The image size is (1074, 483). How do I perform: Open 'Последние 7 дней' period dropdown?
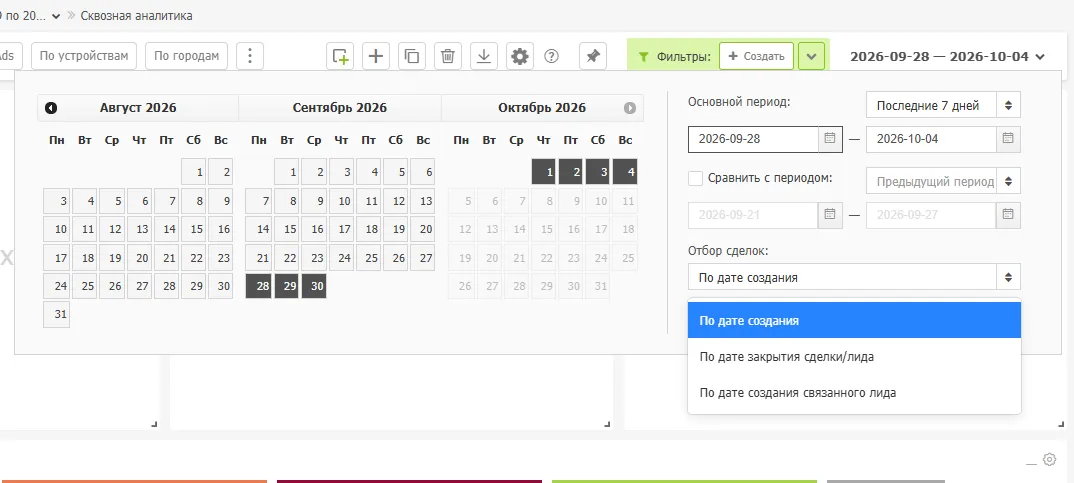pyautogui.click(x=943, y=106)
